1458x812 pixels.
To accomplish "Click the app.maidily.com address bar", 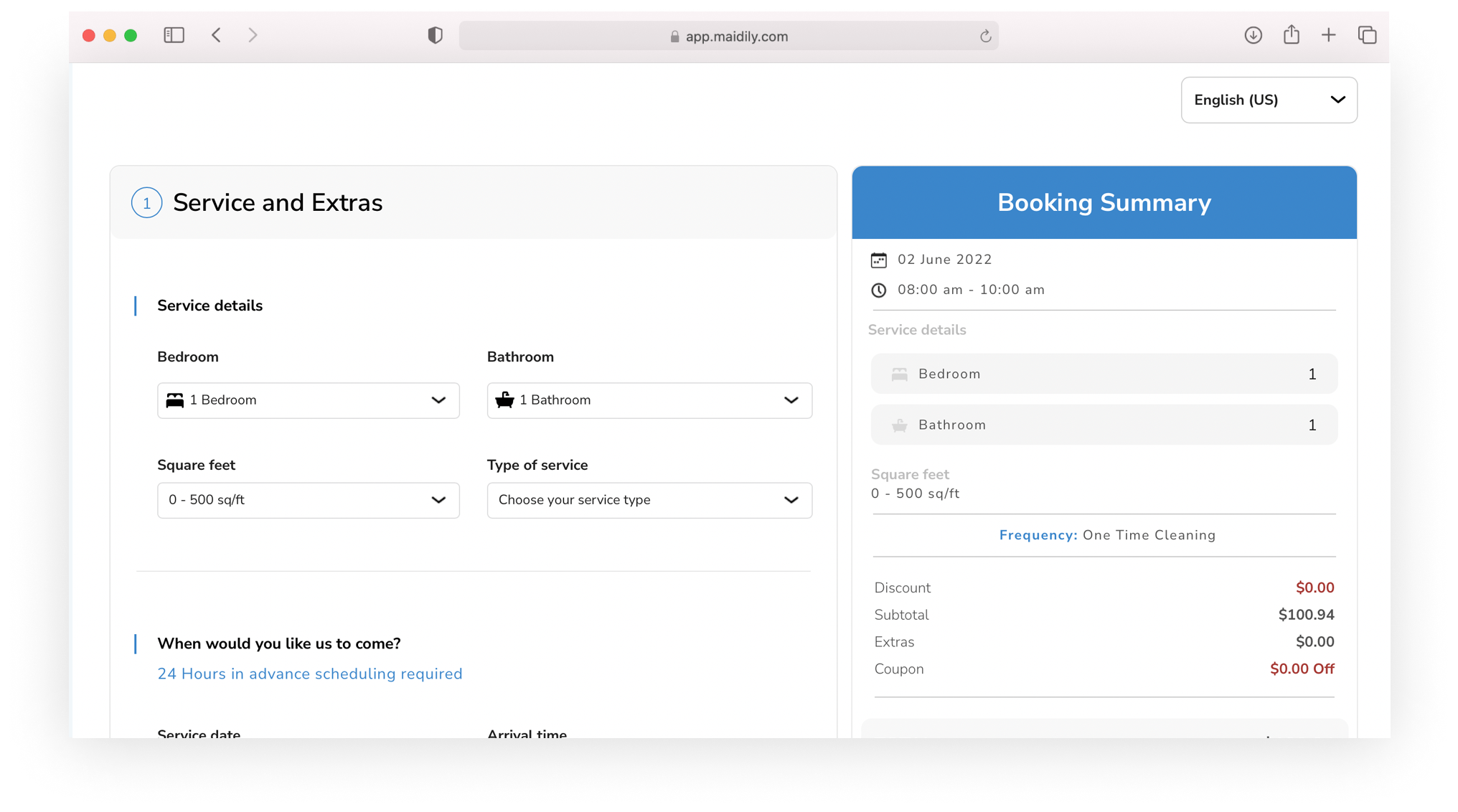I will (728, 37).
